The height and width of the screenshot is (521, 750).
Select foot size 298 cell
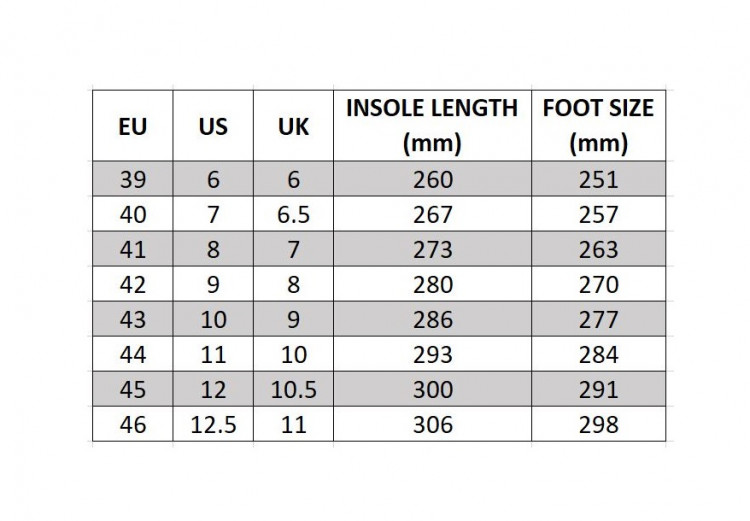(x=598, y=424)
